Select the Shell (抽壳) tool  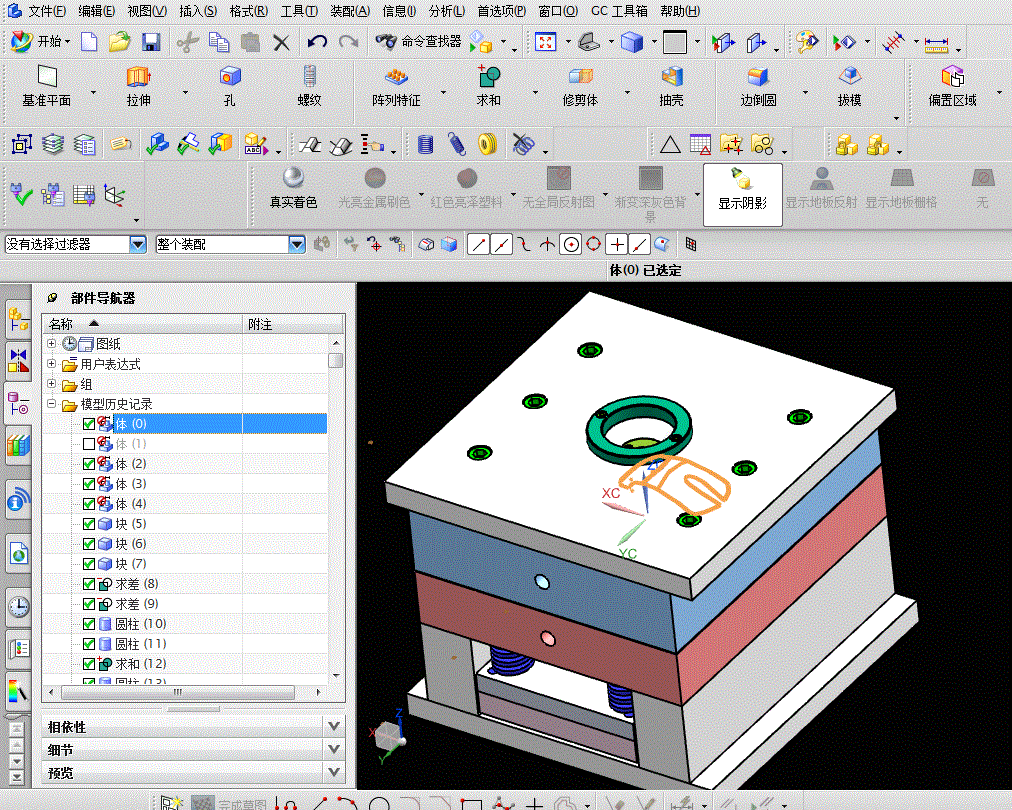[671, 85]
